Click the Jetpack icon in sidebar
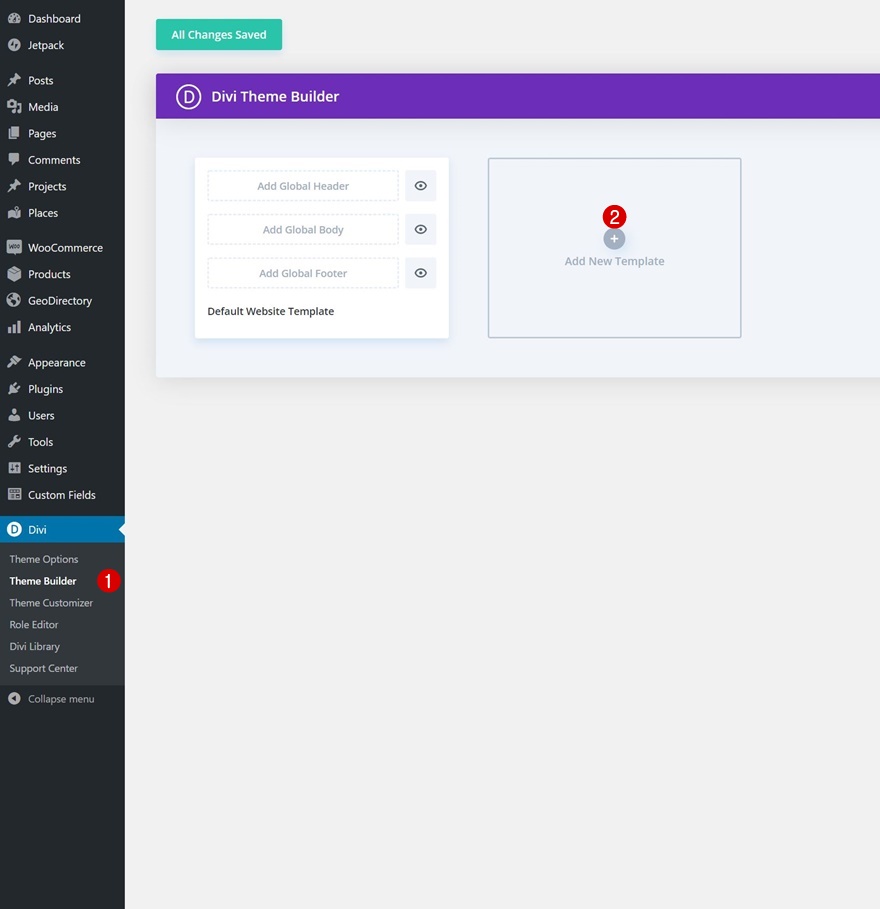The height and width of the screenshot is (909, 880). tap(14, 45)
